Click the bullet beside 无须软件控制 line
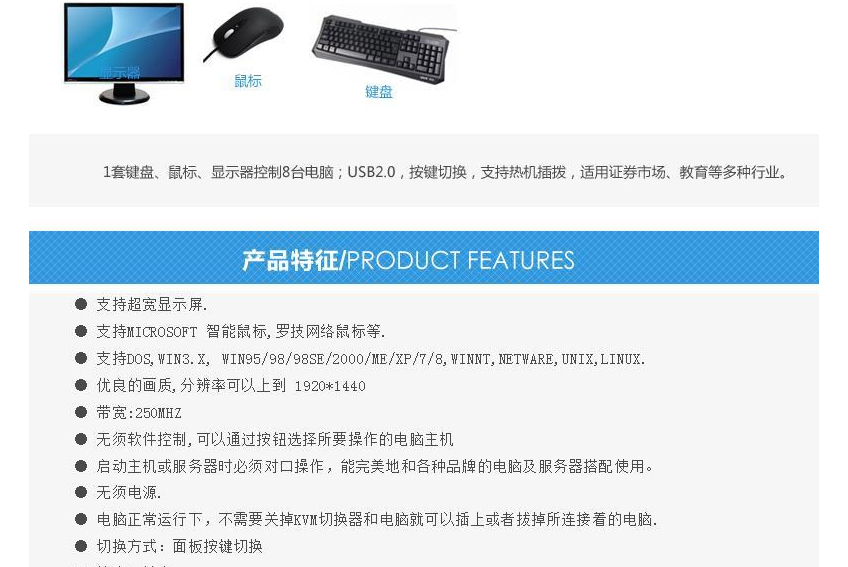 click(81, 439)
